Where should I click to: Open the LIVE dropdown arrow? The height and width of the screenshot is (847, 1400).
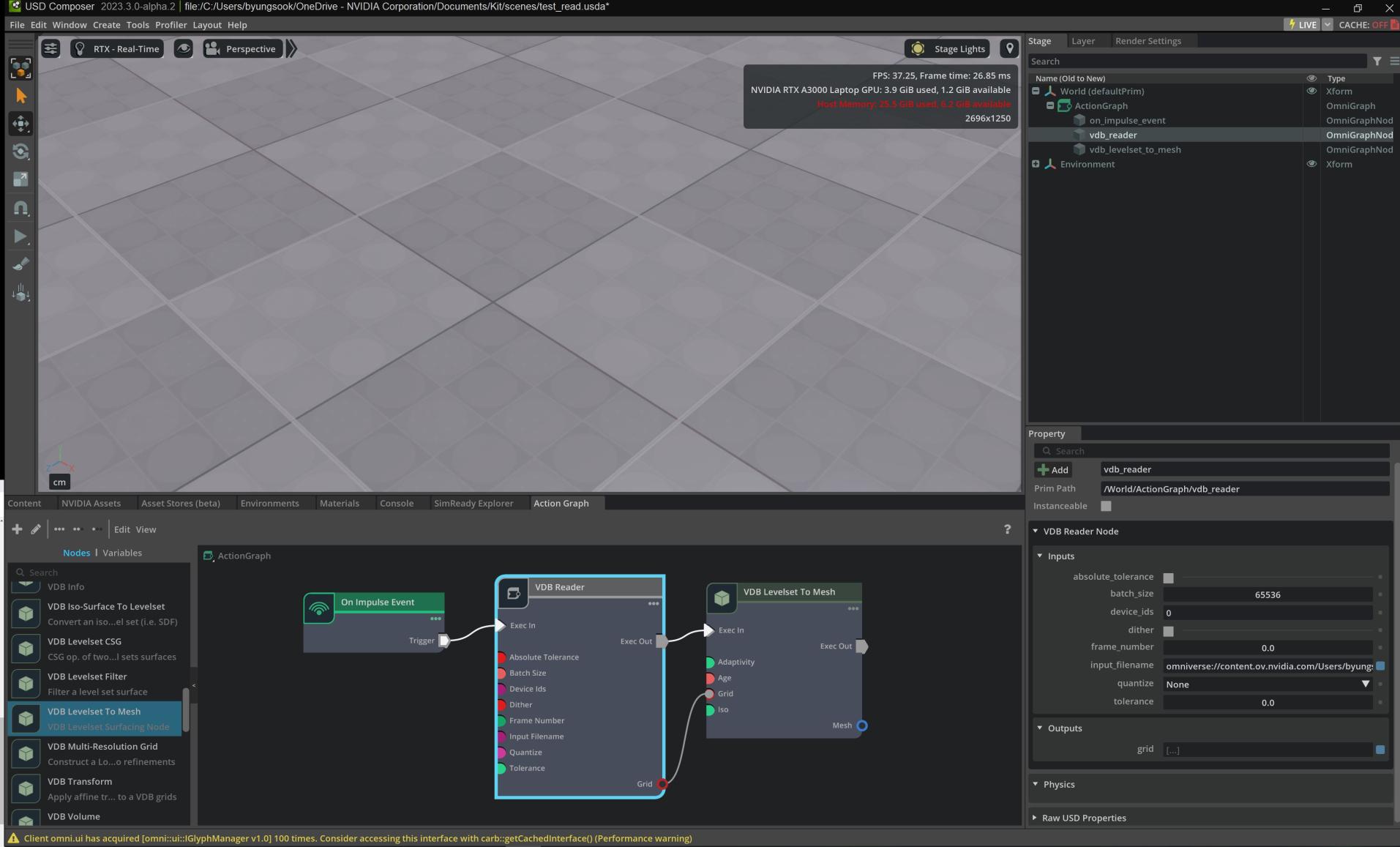click(x=1327, y=25)
